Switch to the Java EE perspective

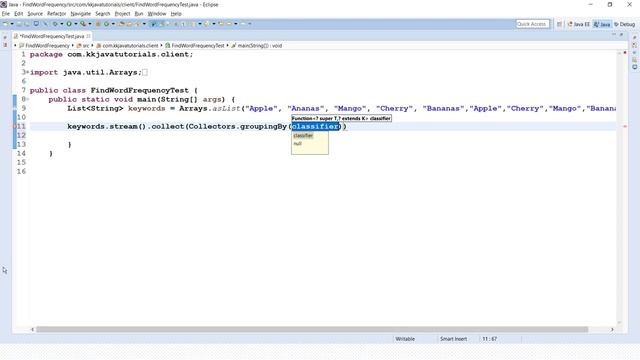point(579,24)
